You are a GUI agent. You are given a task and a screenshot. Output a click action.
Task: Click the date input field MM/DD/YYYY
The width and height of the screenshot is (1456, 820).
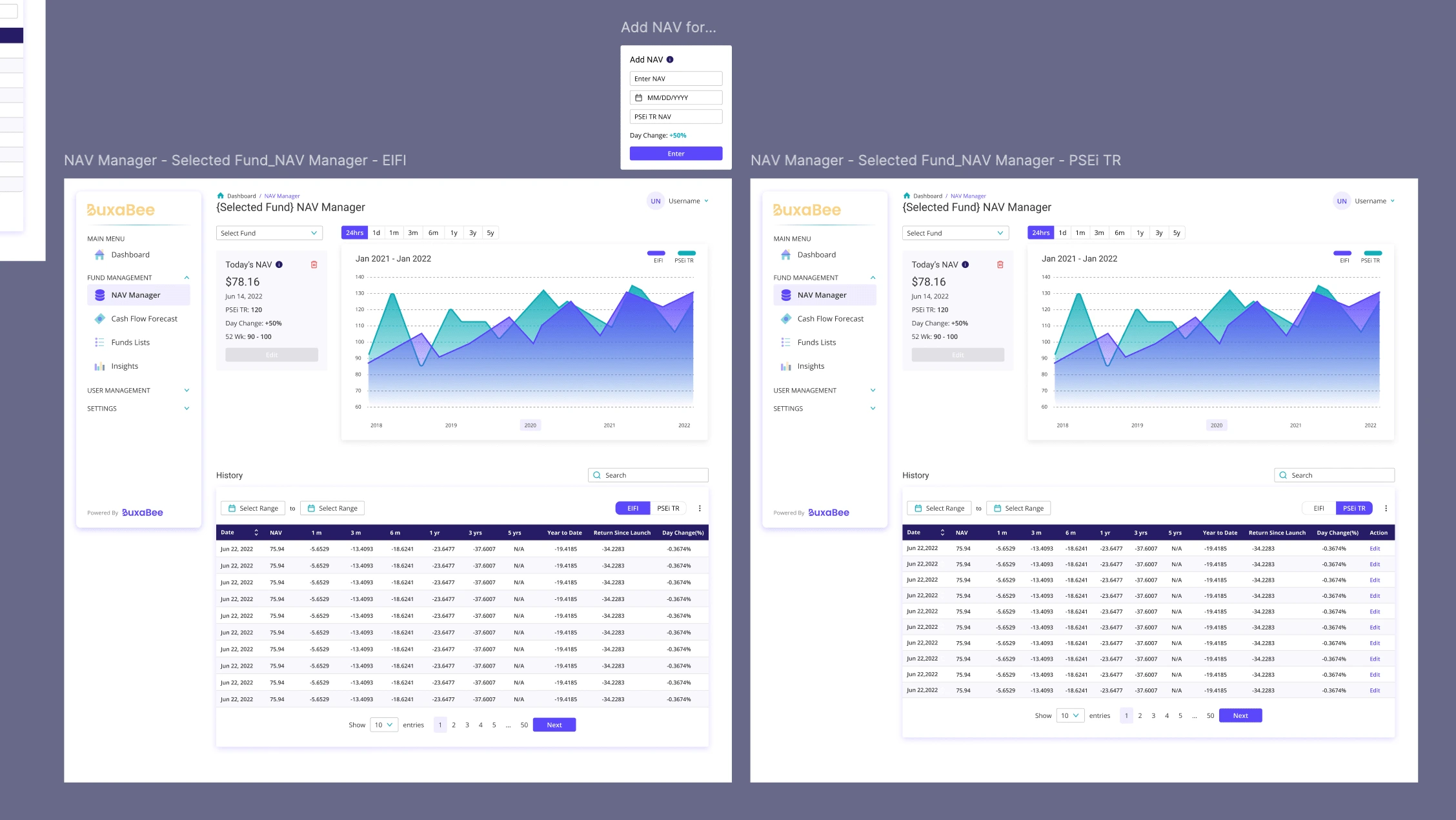point(676,97)
